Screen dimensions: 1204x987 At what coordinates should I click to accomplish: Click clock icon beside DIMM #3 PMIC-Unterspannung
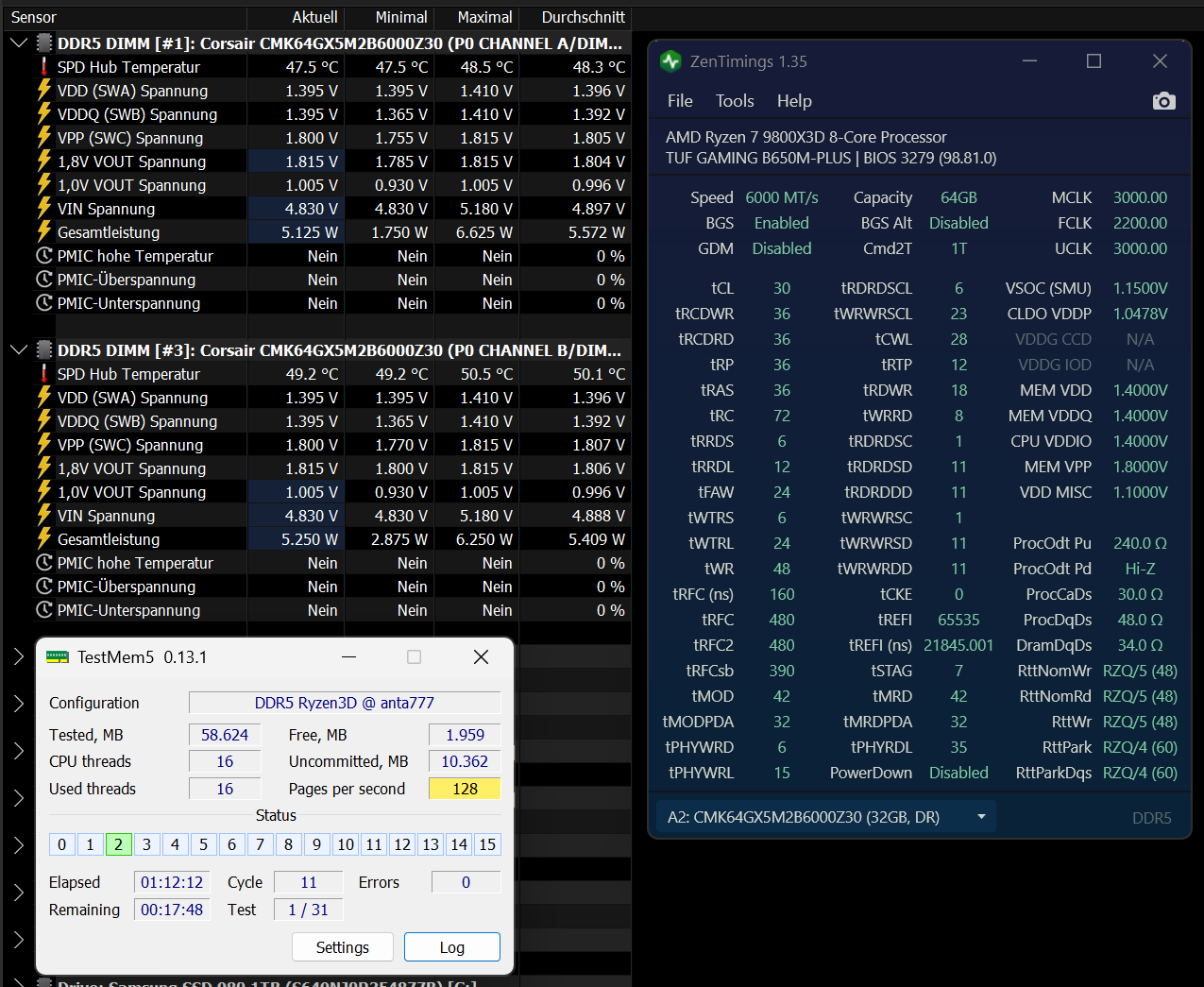pyautogui.click(x=43, y=610)
